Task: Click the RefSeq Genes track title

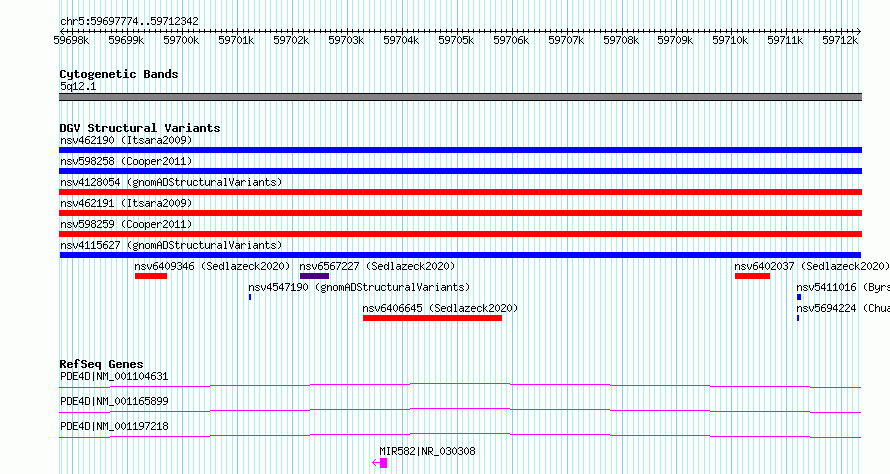Action: pos(101,364)
